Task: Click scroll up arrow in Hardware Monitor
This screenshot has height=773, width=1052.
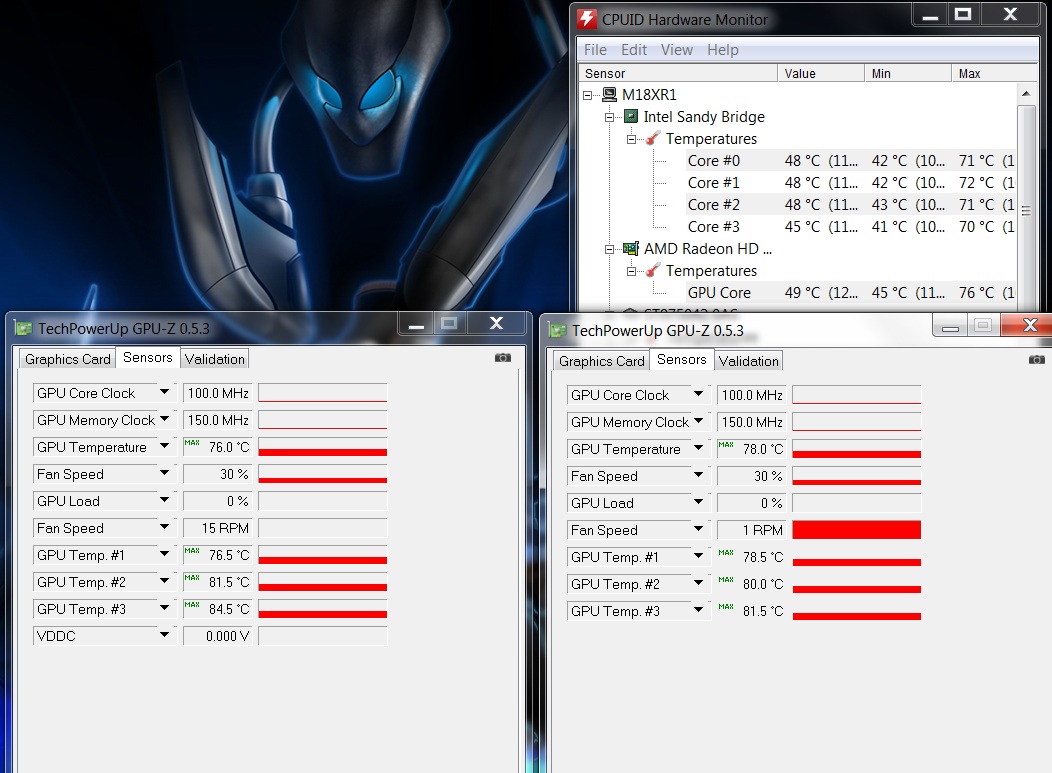Action: tap(1026, 94)
